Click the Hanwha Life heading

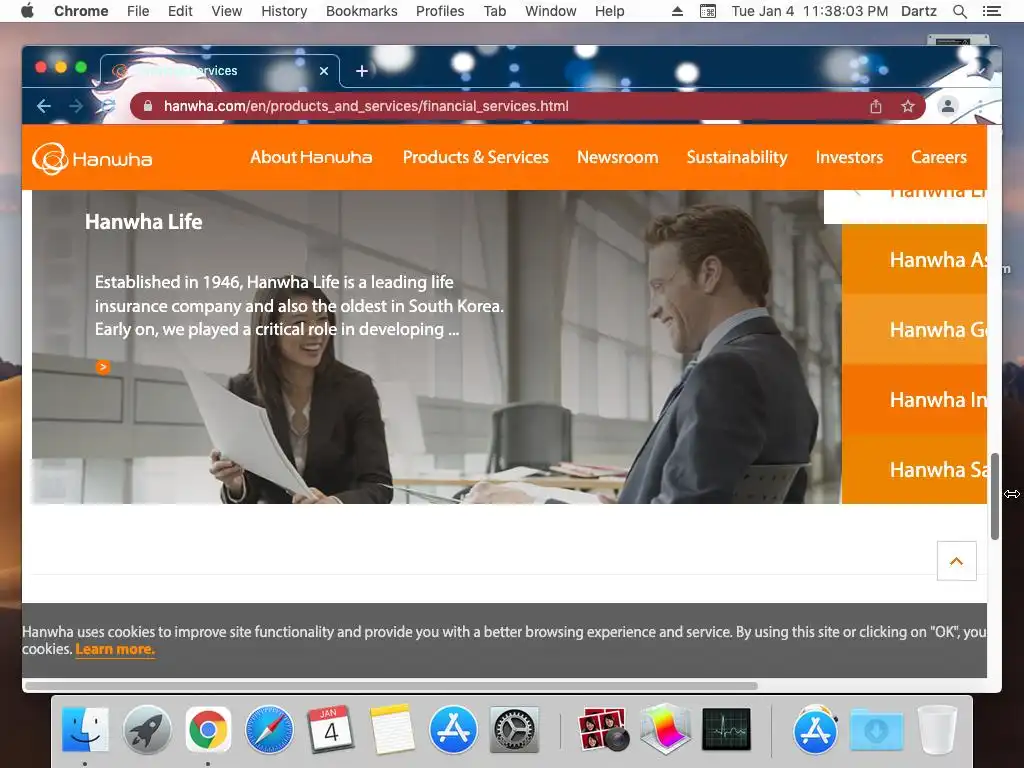pos(144,221)
